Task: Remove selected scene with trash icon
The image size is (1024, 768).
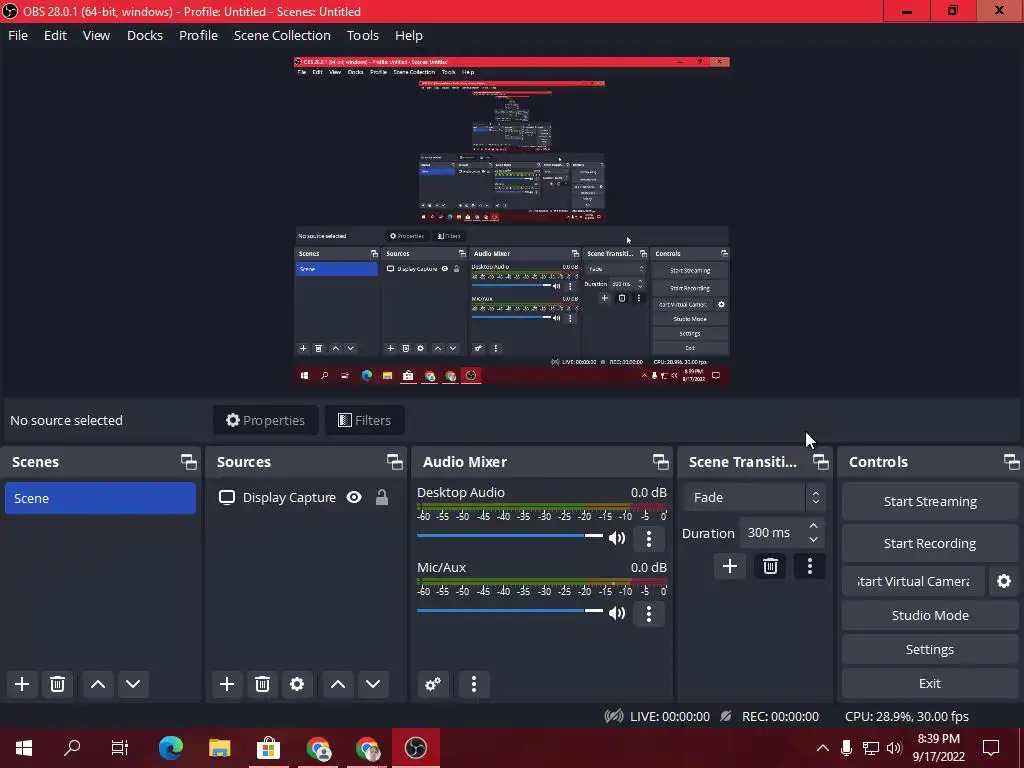Action: (57, 684)
